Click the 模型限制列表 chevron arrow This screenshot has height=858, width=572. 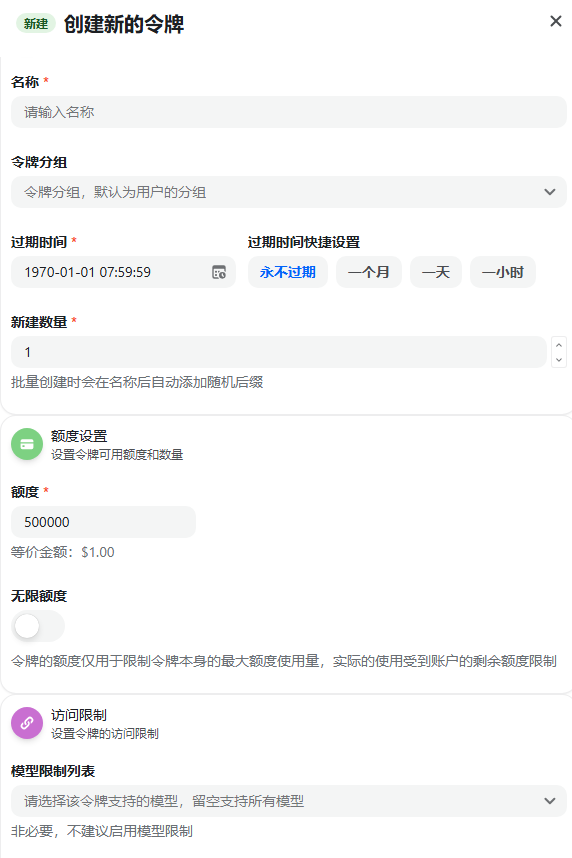tap(550, 801)
